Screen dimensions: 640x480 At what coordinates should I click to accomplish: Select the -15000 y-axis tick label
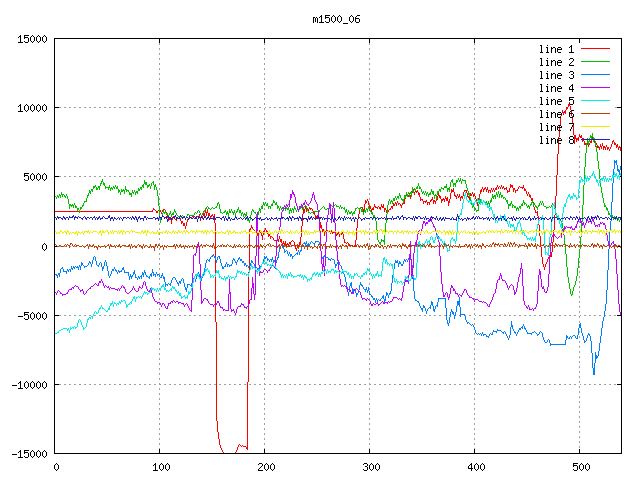[28, 454]
